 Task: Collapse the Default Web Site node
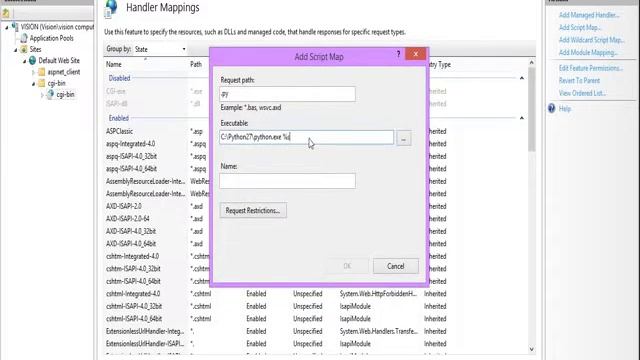24,61
